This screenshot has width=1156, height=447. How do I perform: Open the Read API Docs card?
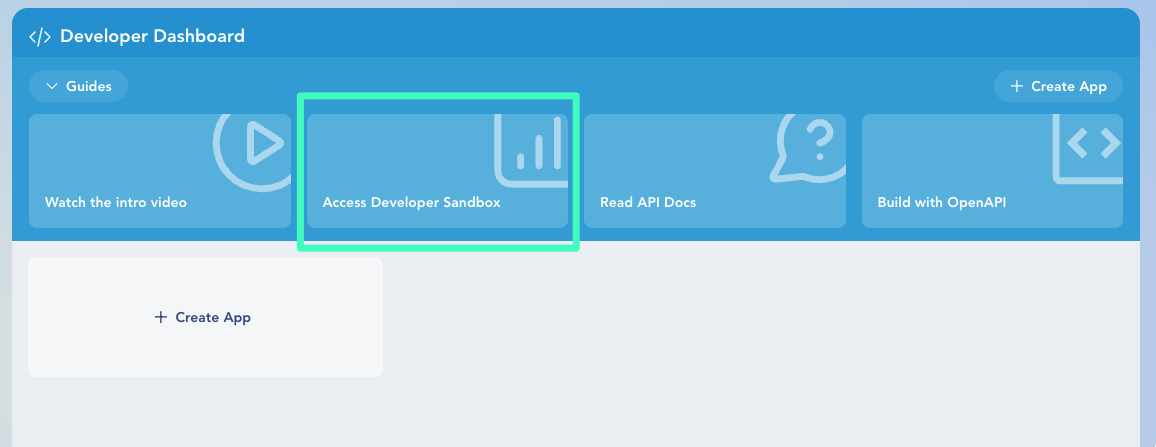pos(715,170)
